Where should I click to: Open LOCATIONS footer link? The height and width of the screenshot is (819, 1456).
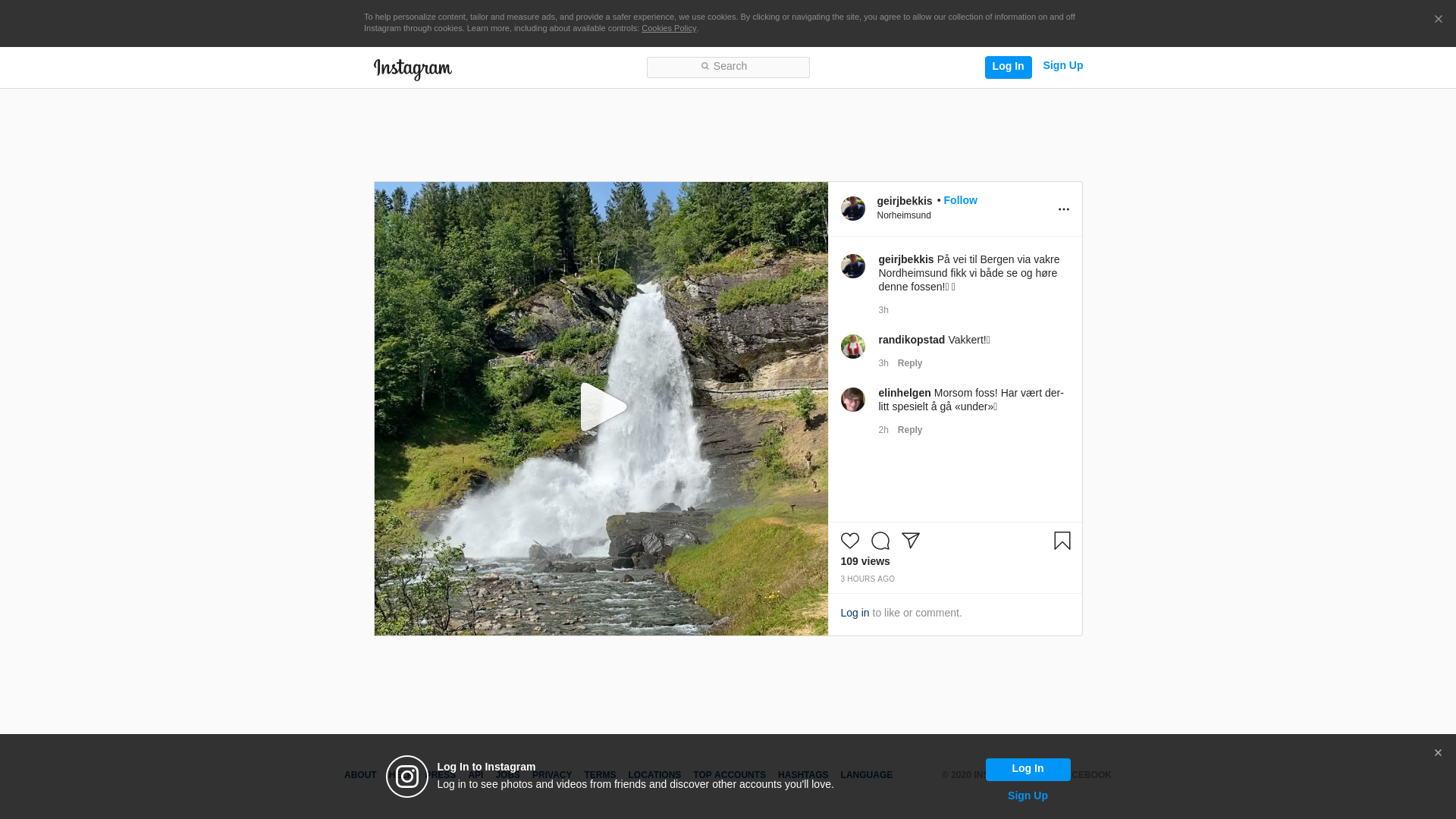654,775
